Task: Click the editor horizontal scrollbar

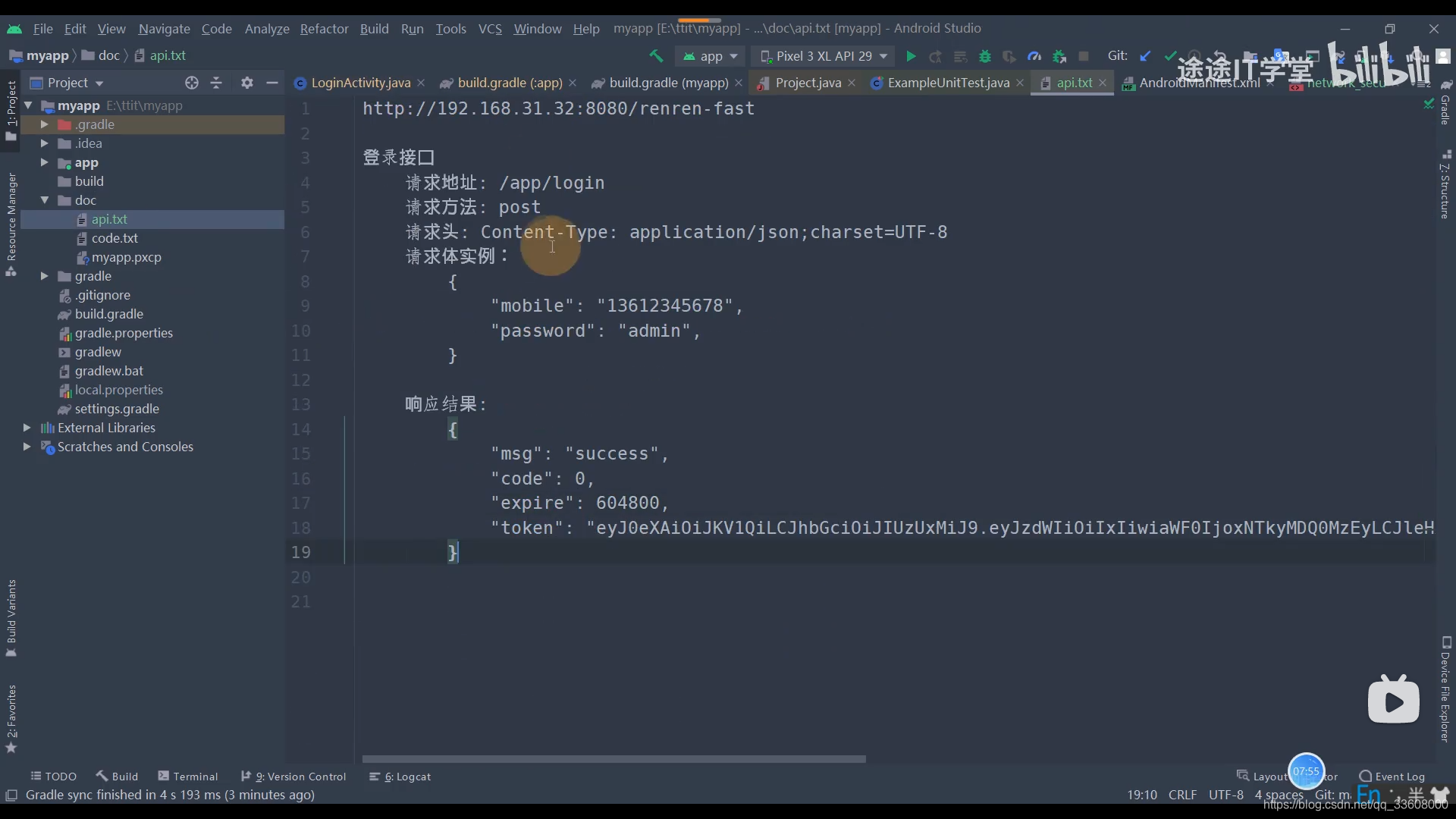Action: pyautogui.click(x=613, y=759)
